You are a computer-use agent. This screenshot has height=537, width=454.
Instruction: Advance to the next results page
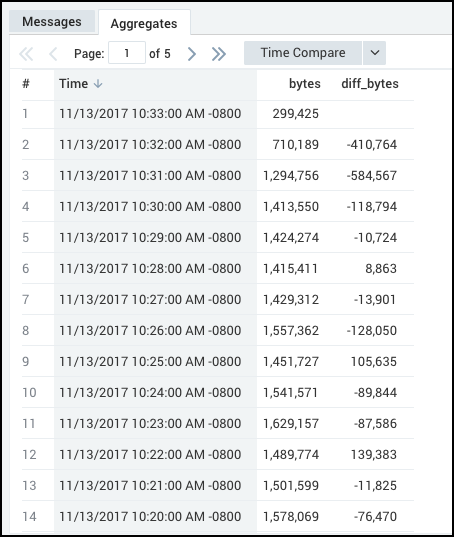click(x=192, y=54)
